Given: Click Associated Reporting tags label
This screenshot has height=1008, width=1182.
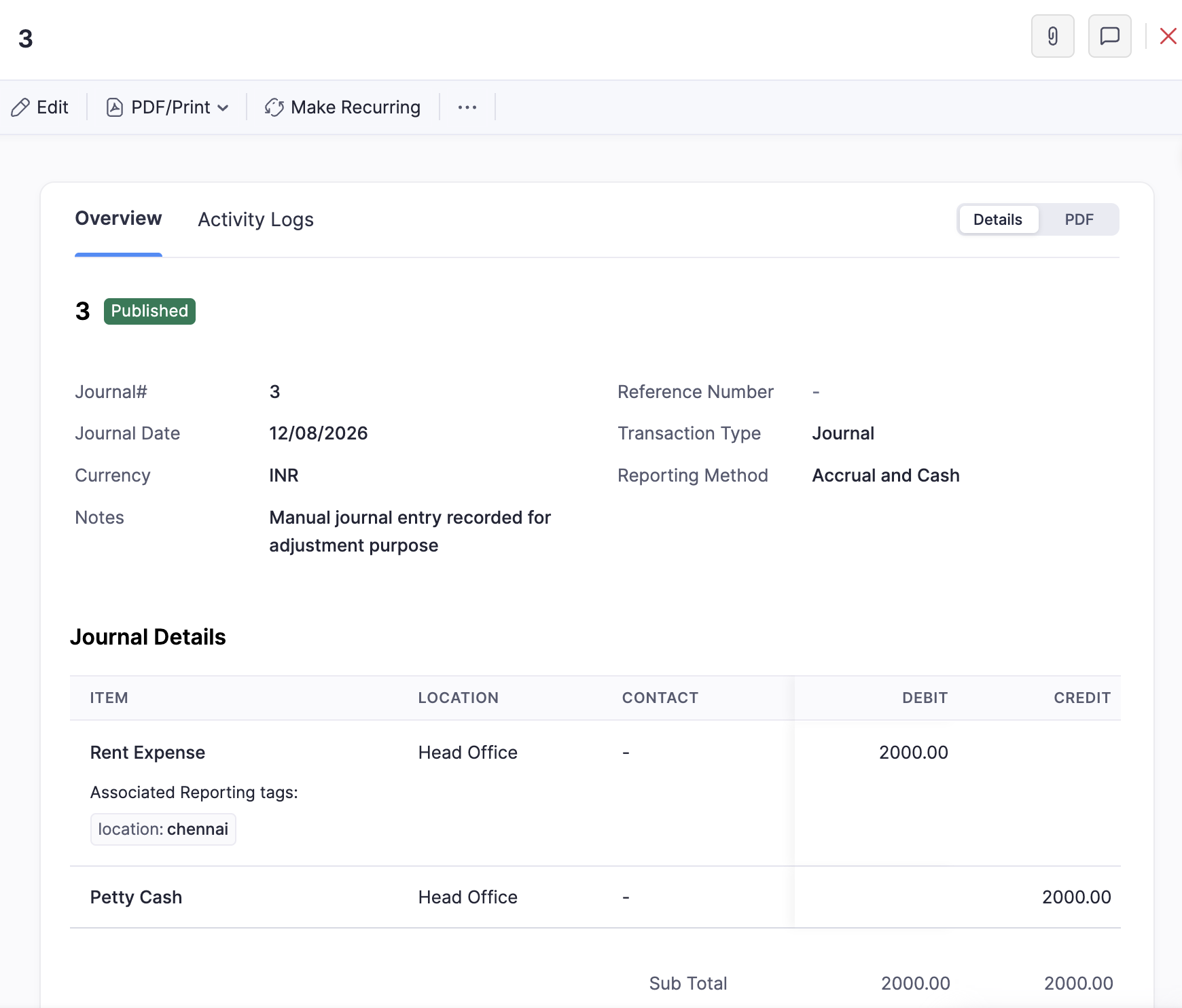Looking at the screenshot, I should 194,793.
